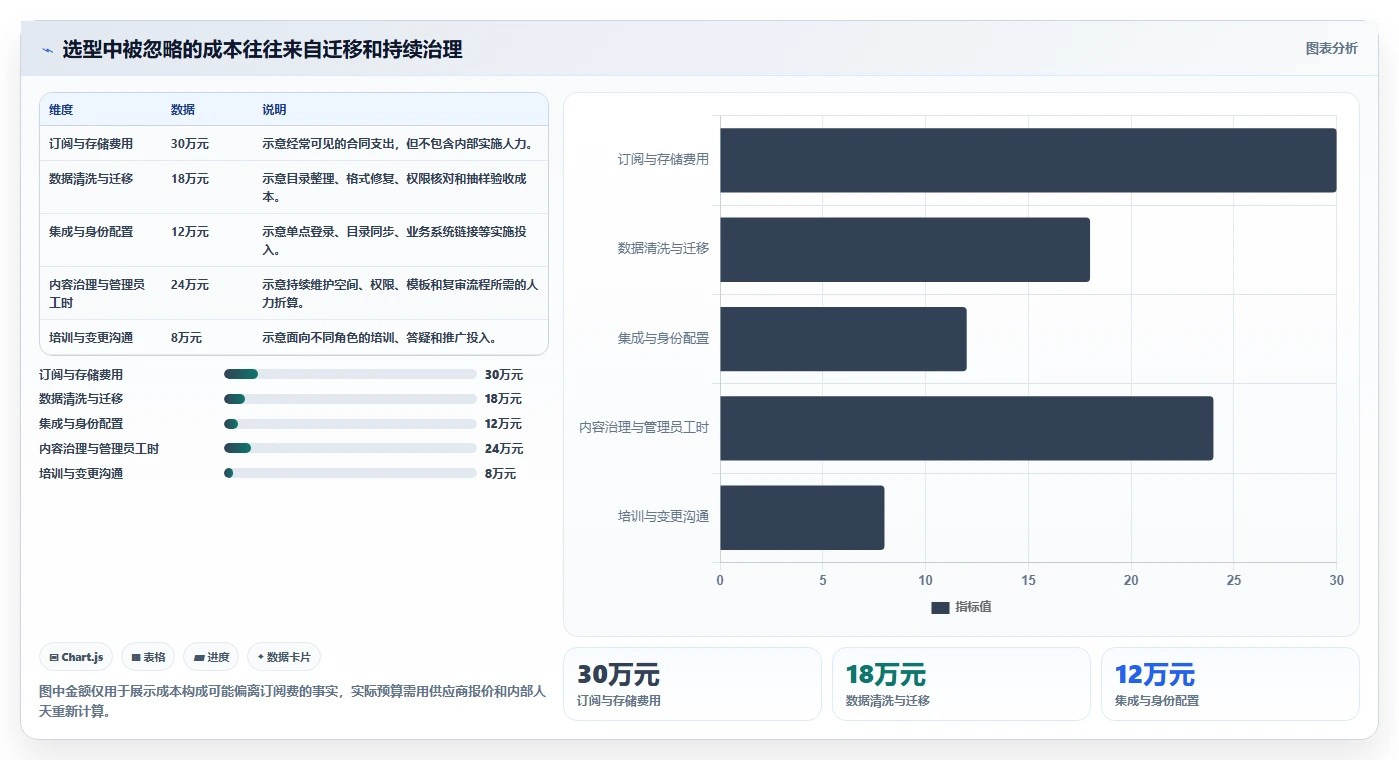Click the description starting 示意持续维护空间

[x=400, y=294]
